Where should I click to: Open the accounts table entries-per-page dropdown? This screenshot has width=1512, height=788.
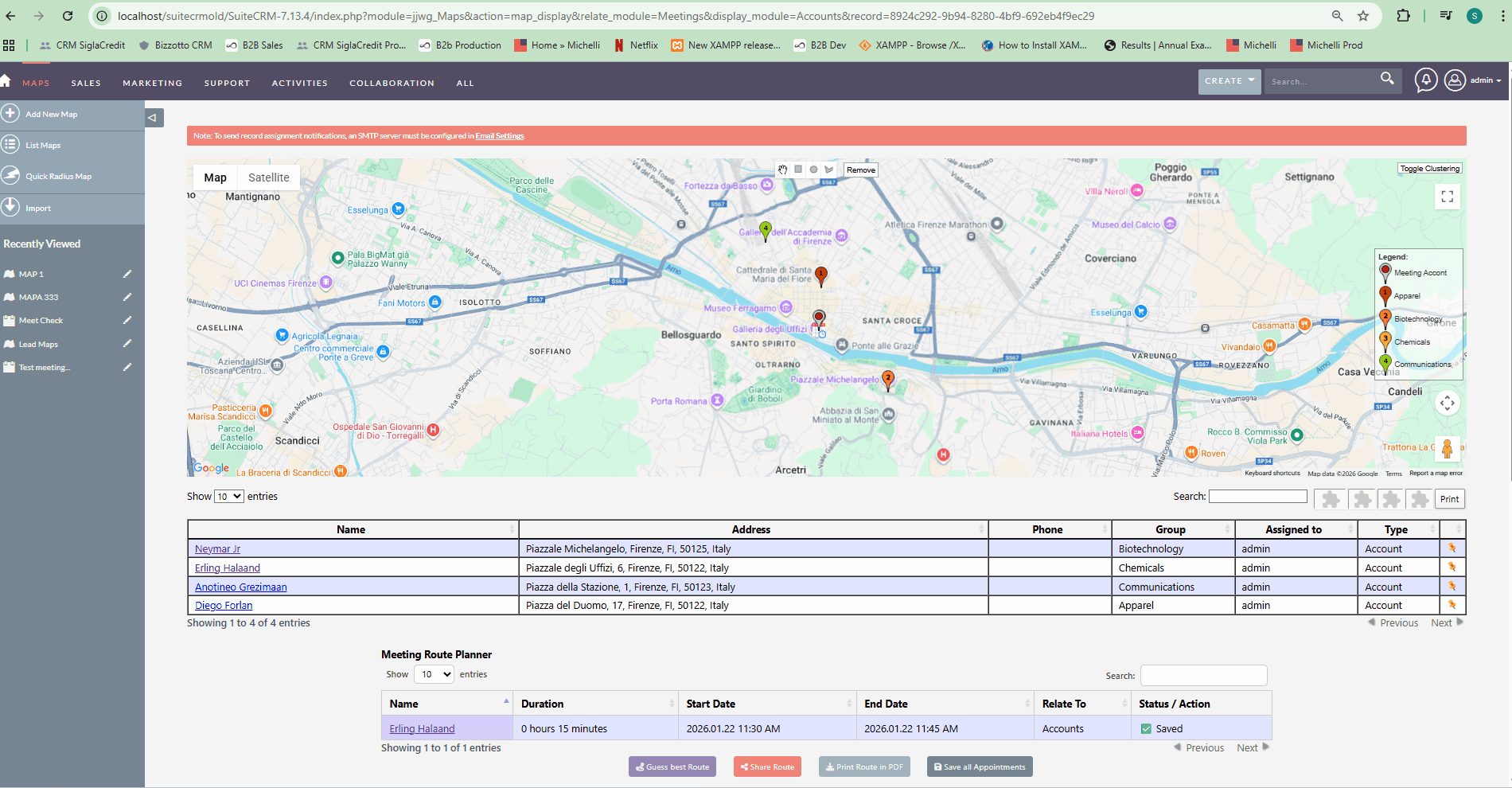point(229,497)
